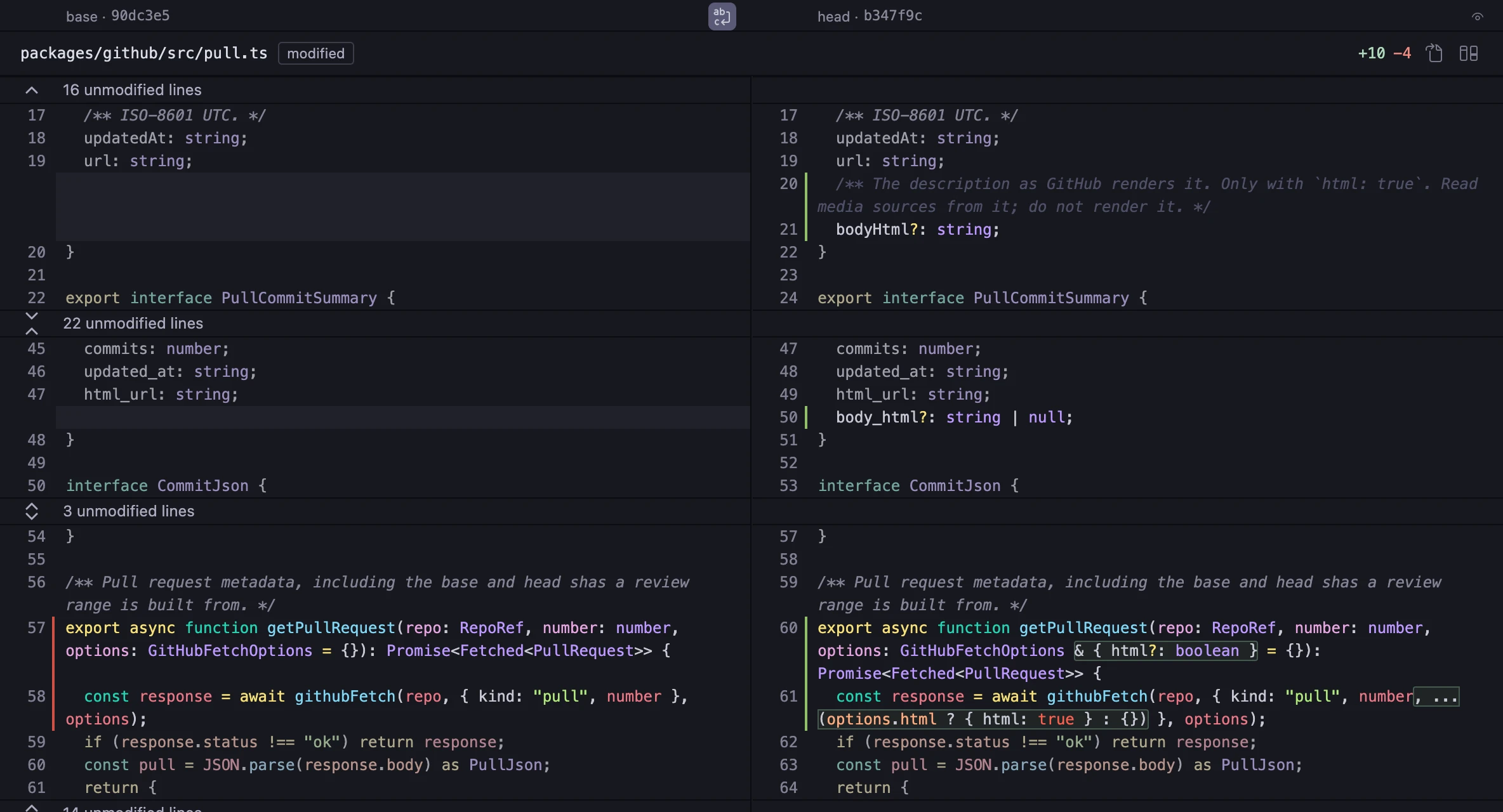The width and height of the screenshot is (1503, 812).
Task: Click head line 53 'interface CommitJson {'
Action: tap(918, 486)
